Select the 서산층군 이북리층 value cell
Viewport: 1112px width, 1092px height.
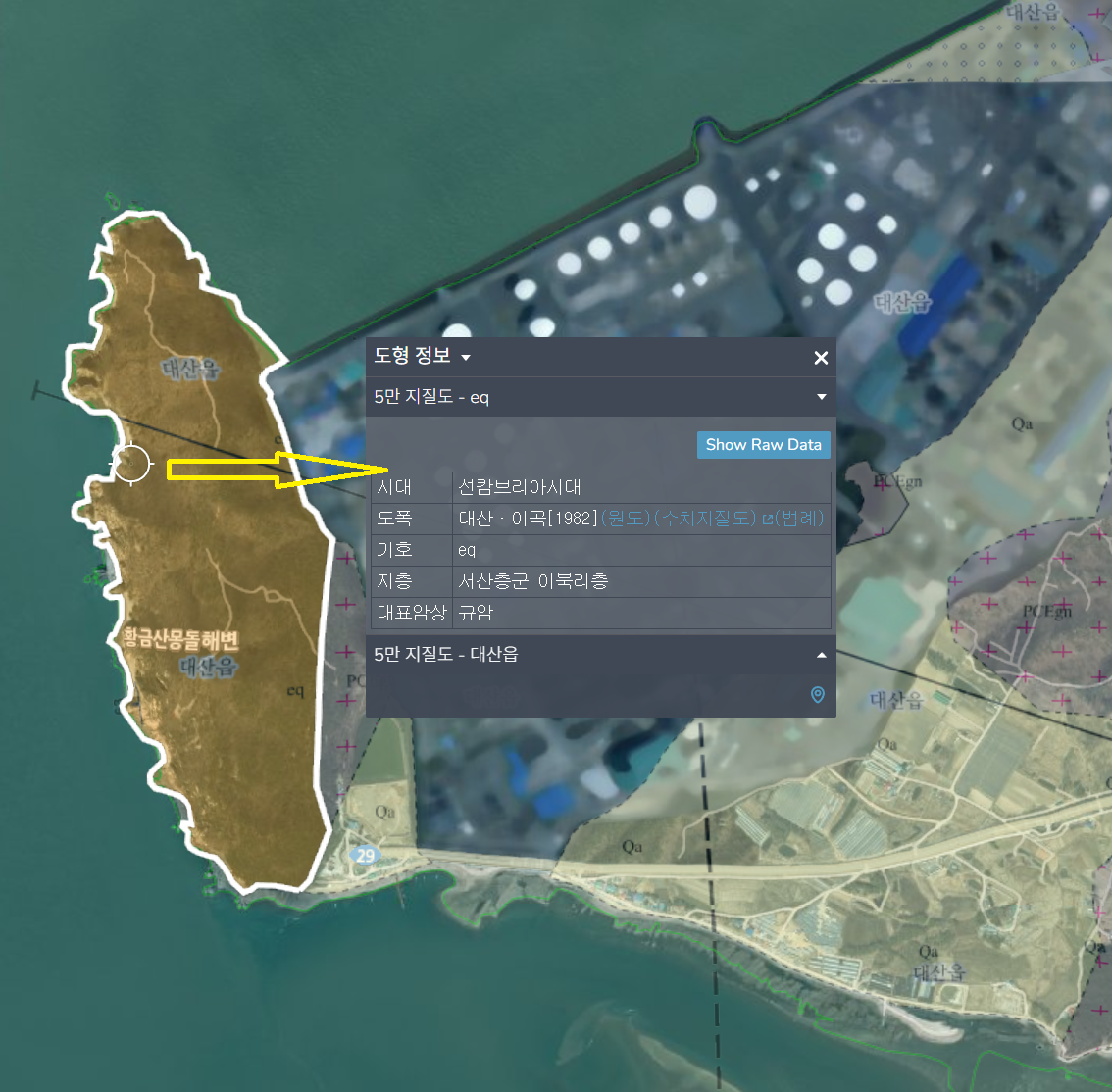(x=532, y=581)
